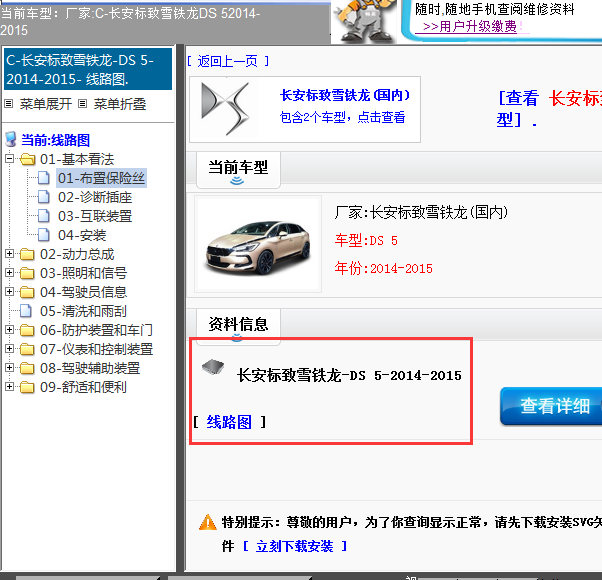602x580 pixels.
Task: Click the 05-清洗和雨刮 document icon
Action: (26, 311)
